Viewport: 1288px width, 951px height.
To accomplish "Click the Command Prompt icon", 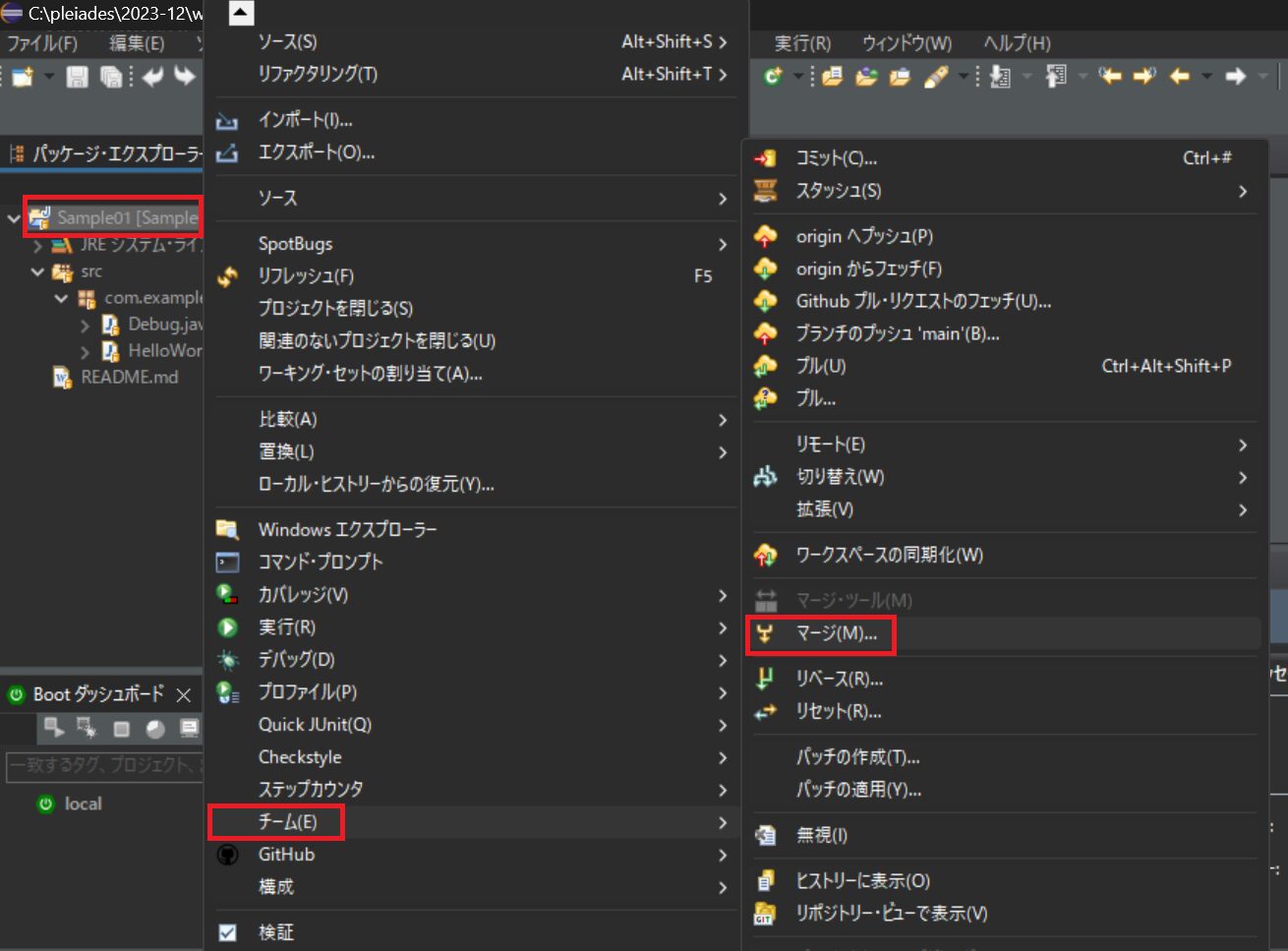I will tap(227, 562).
